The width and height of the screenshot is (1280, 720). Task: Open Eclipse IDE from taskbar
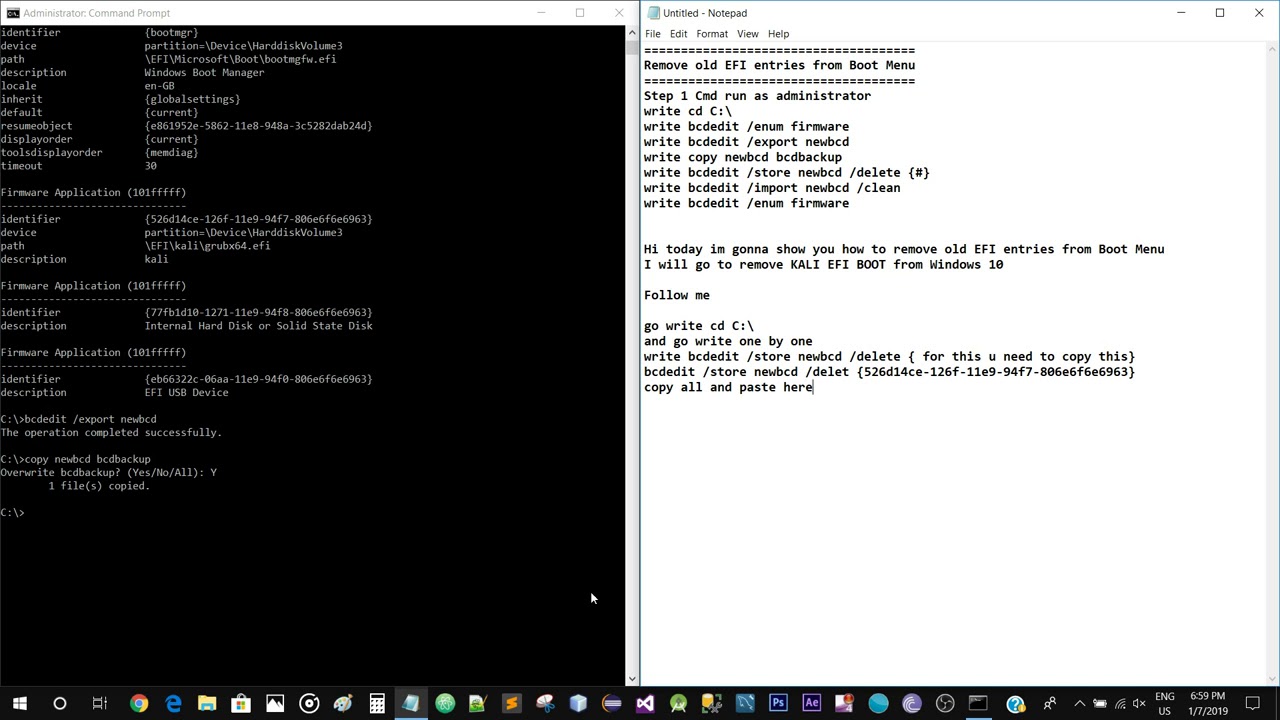click(x=611, y=704)
